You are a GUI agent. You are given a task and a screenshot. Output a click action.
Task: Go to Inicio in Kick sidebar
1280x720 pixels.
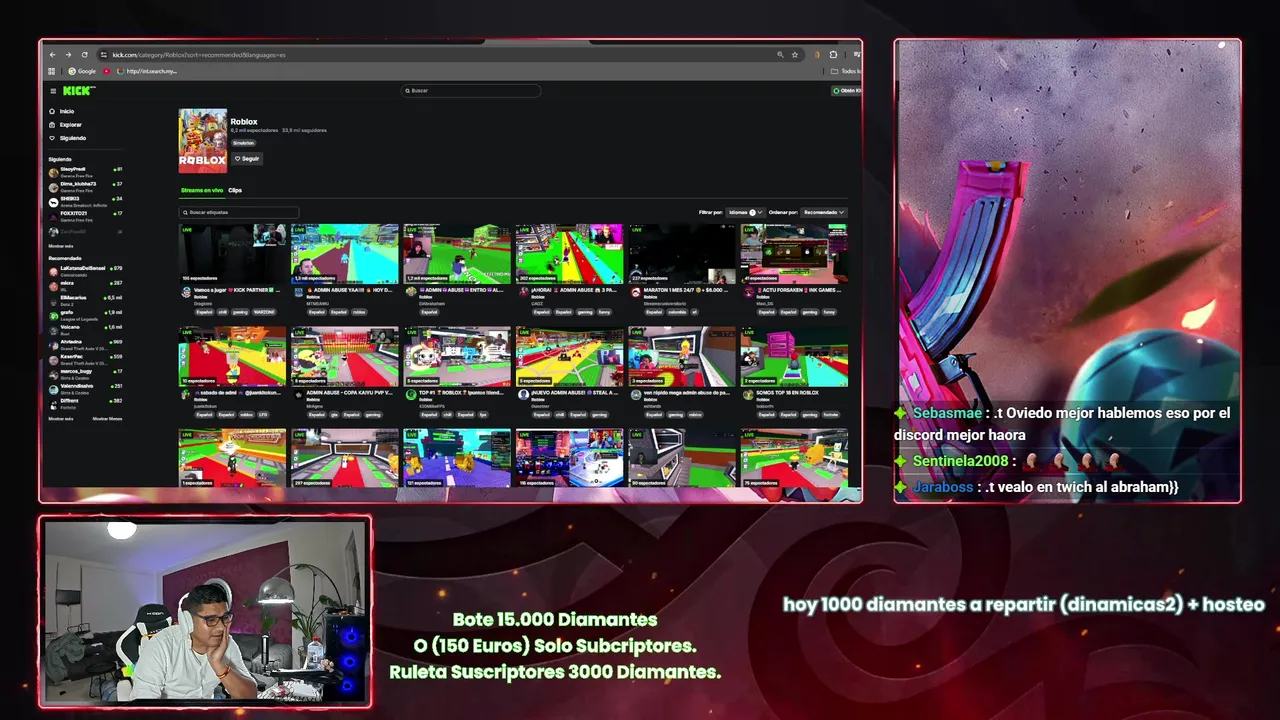[62, 111]
